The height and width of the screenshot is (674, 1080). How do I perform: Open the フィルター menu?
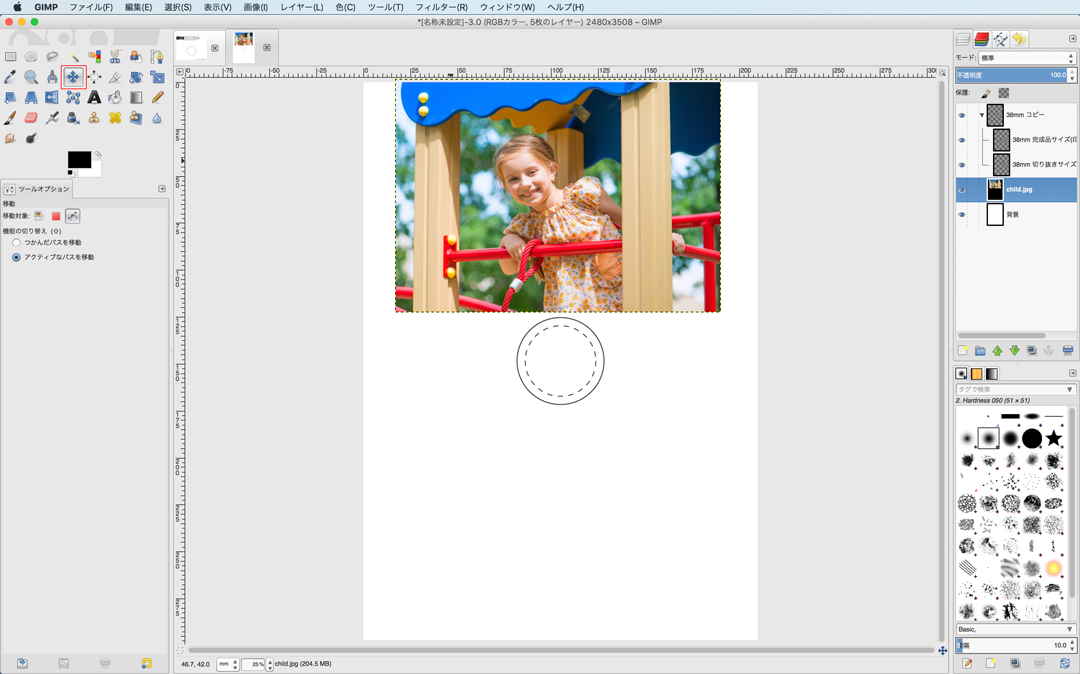click(441, 7)
